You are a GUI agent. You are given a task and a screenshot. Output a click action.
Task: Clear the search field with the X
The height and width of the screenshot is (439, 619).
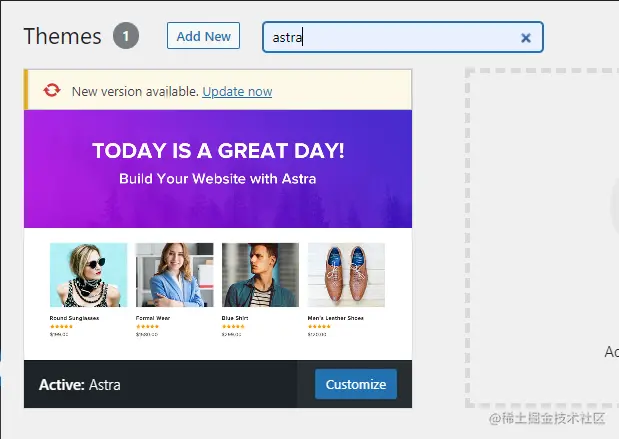point(525,38)
